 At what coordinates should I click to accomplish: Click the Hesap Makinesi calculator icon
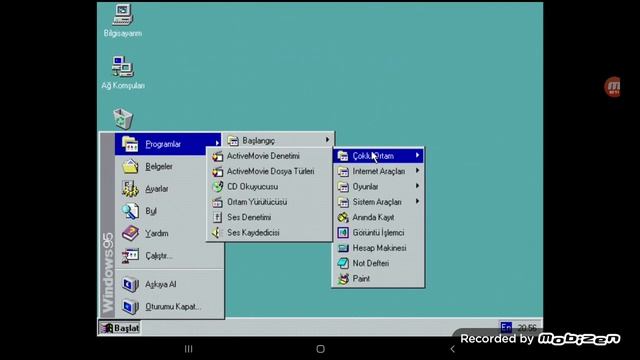(x=343, y=248)
